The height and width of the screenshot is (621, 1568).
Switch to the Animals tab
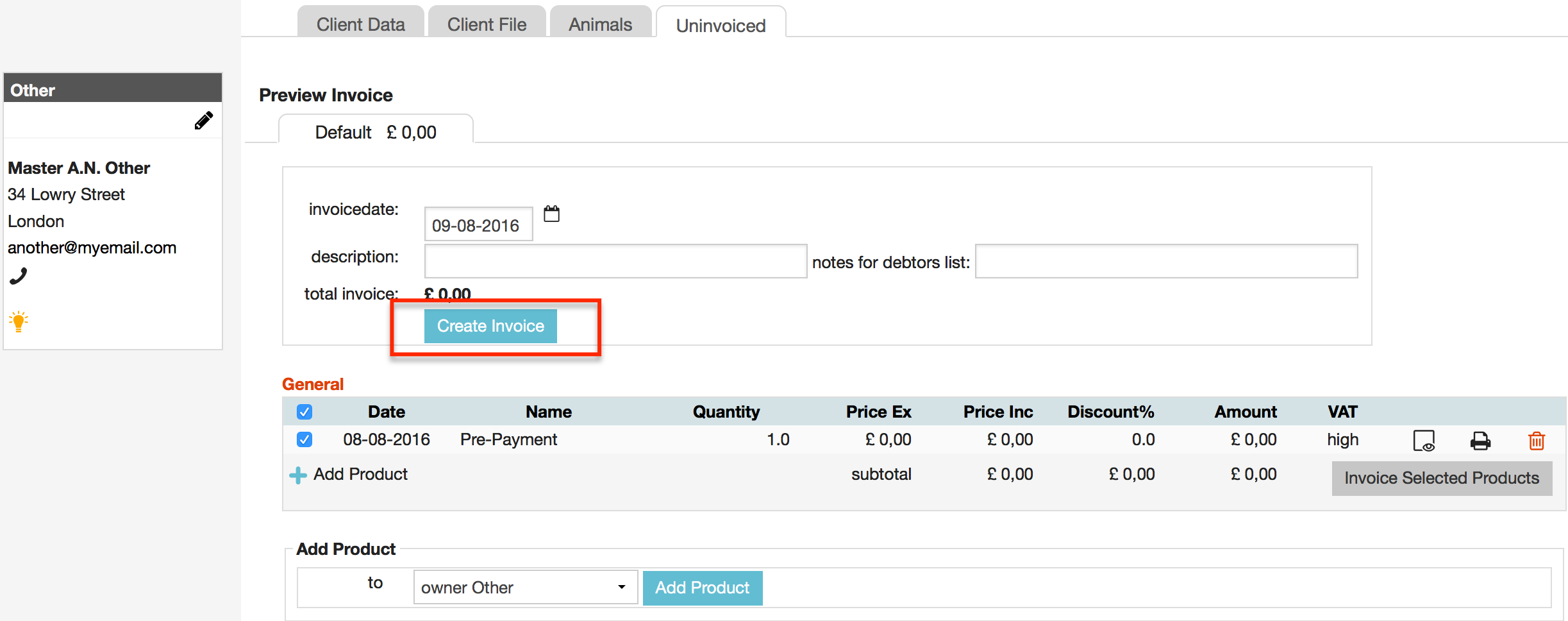coord(599,23)
